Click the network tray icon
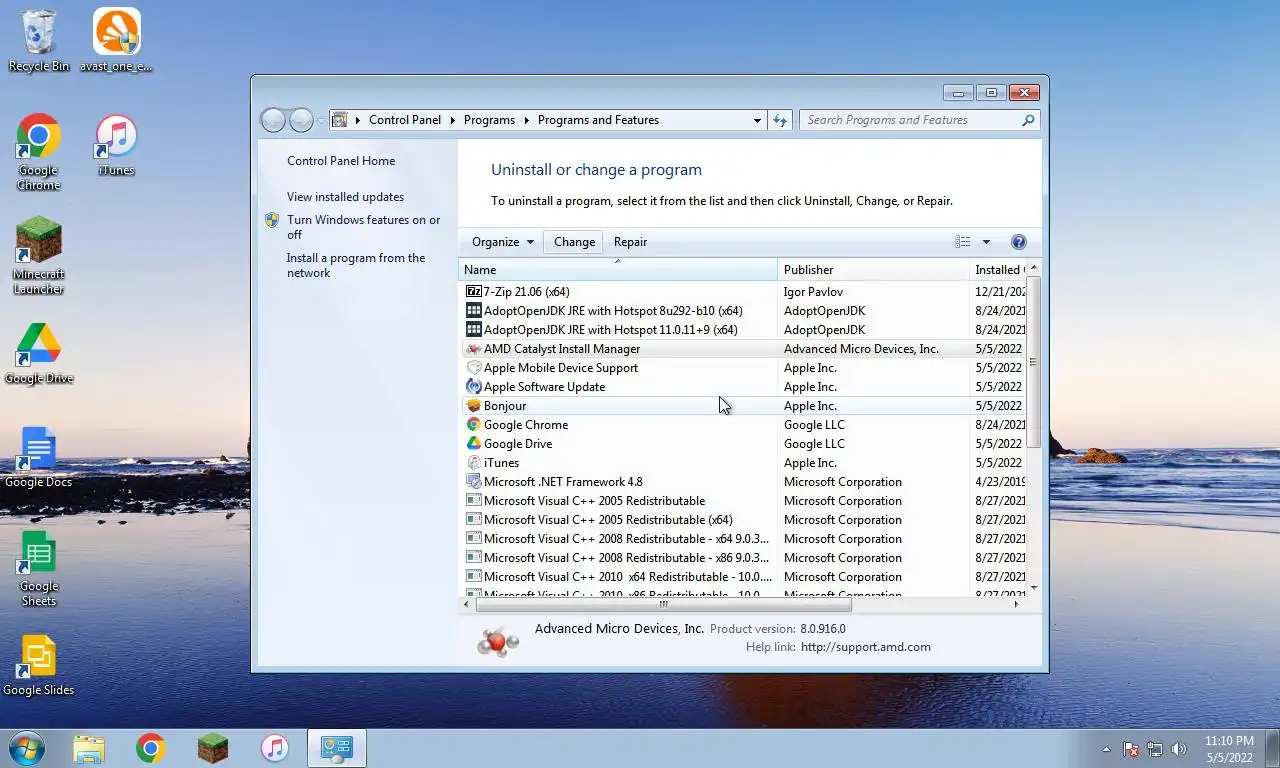Image resolution: width=1280 pixels, height=768 pixels. [1155, 749]
